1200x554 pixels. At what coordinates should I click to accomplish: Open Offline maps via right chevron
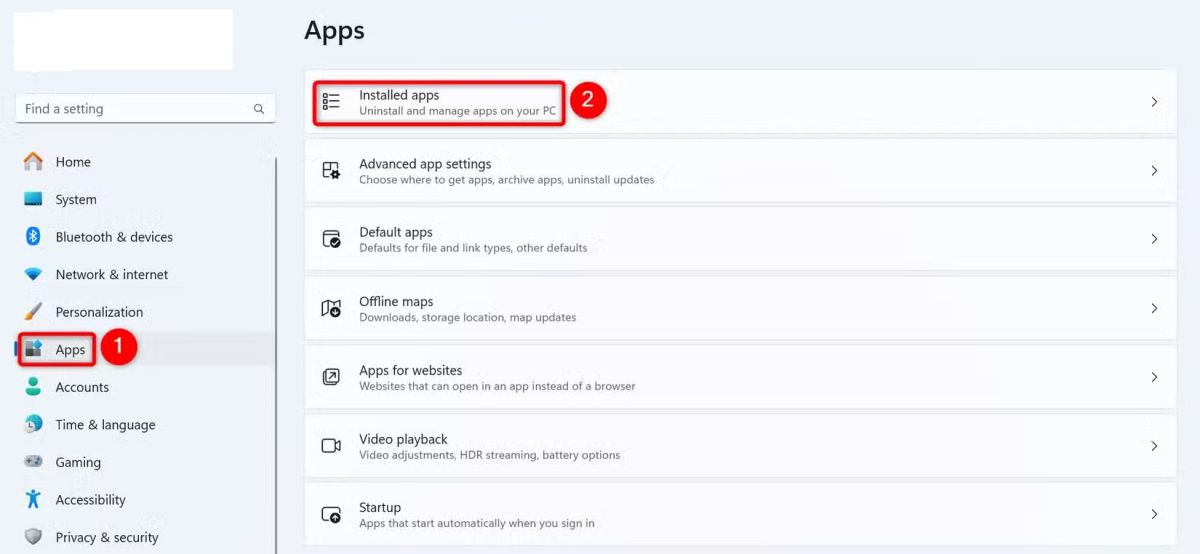pos(1154,308)
